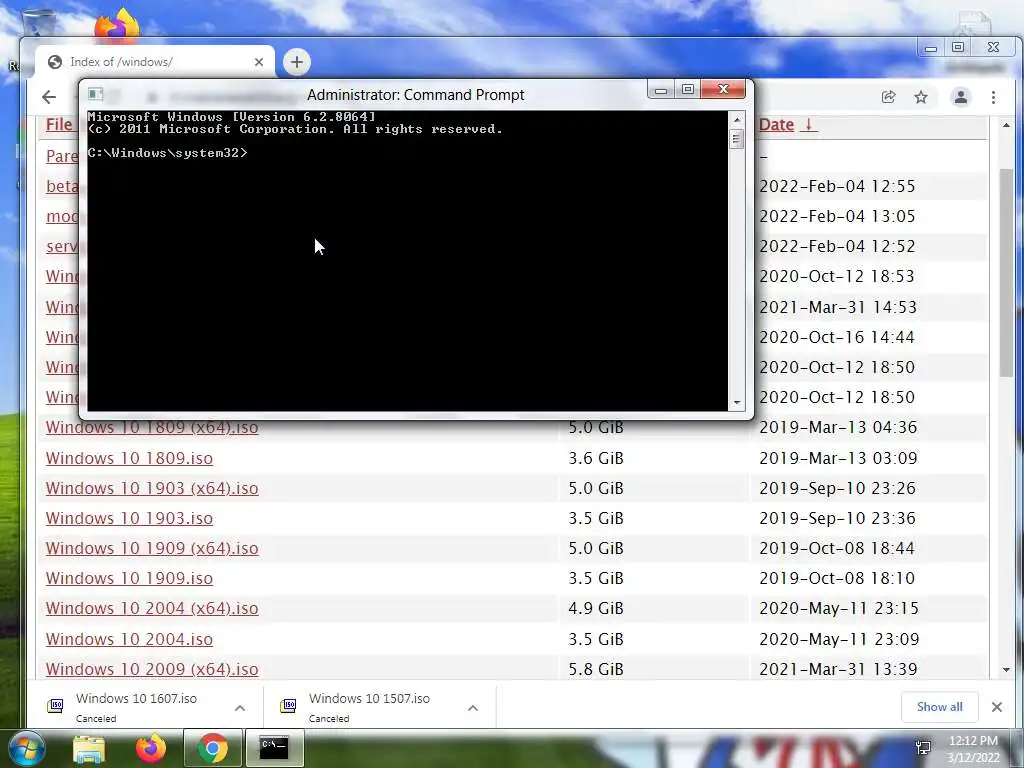Click Windows 10 1607.iso download file icon
Viewport: 1024px width, 768px height.
[56, 705]
